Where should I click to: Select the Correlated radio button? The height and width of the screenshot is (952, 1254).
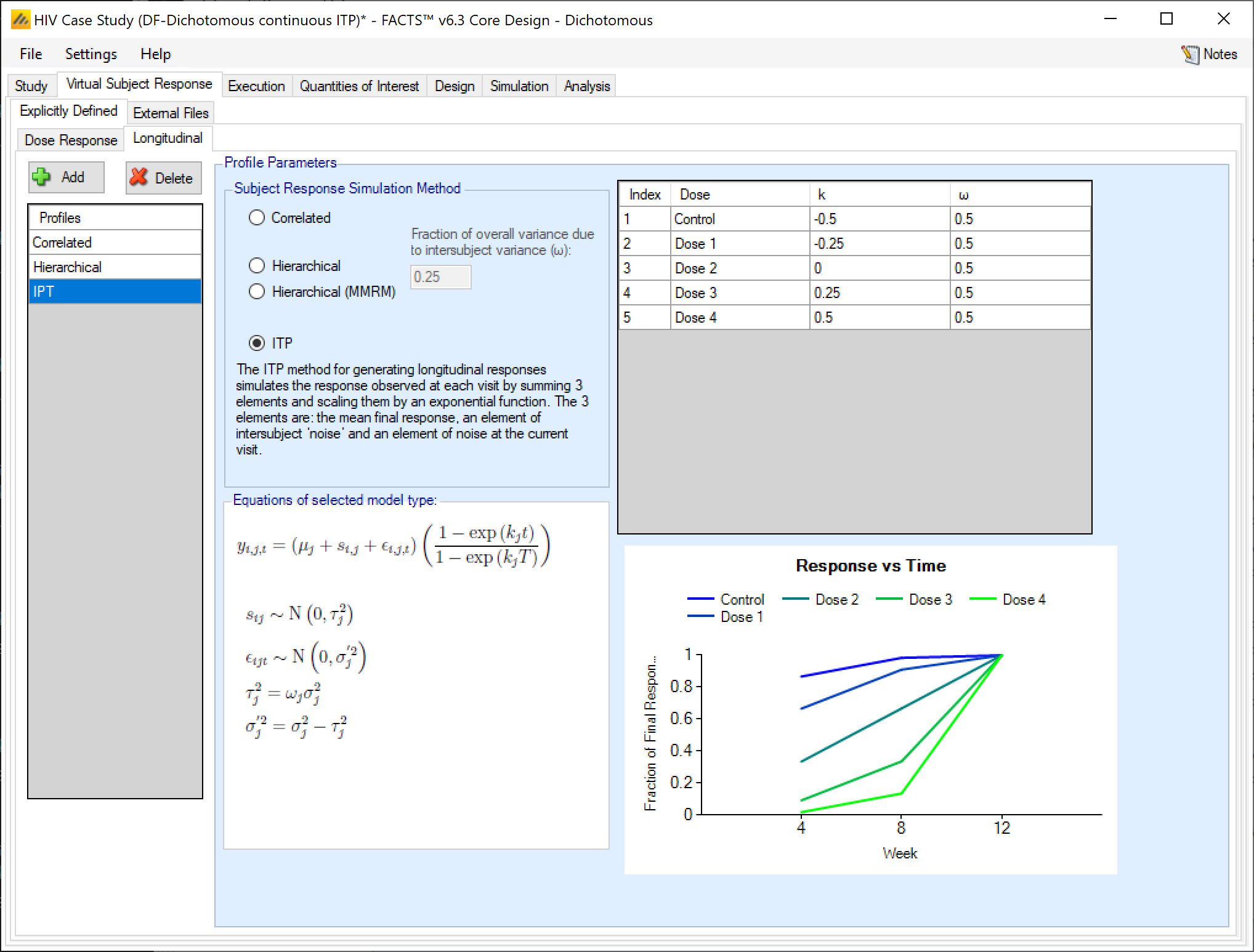pyautogui.click(x=257, y=217)
